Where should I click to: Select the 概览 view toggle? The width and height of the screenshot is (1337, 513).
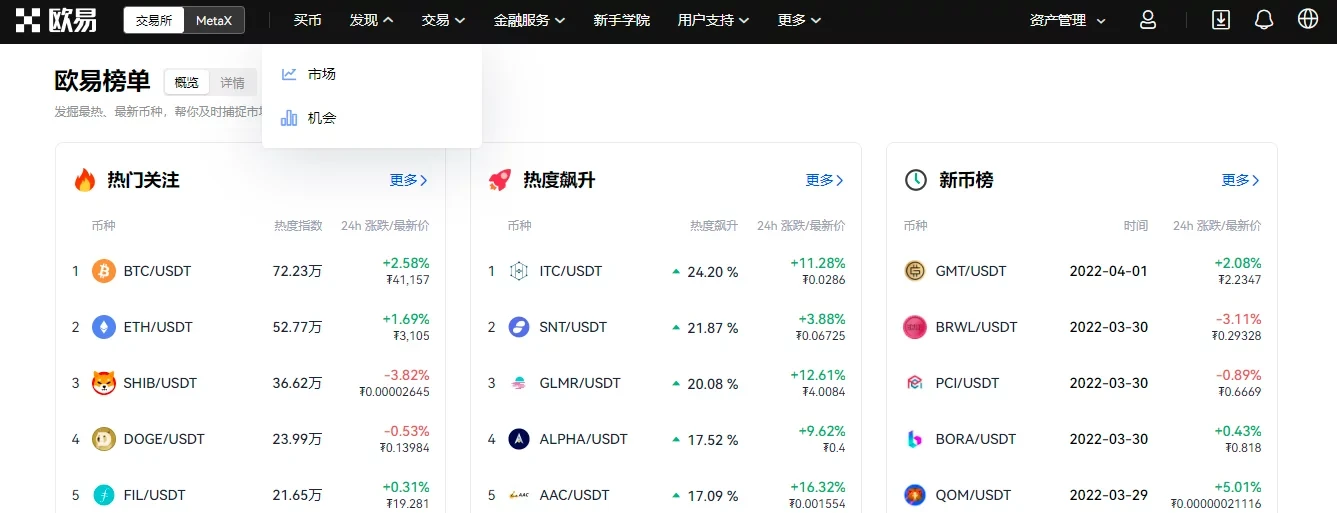point(187,83)
